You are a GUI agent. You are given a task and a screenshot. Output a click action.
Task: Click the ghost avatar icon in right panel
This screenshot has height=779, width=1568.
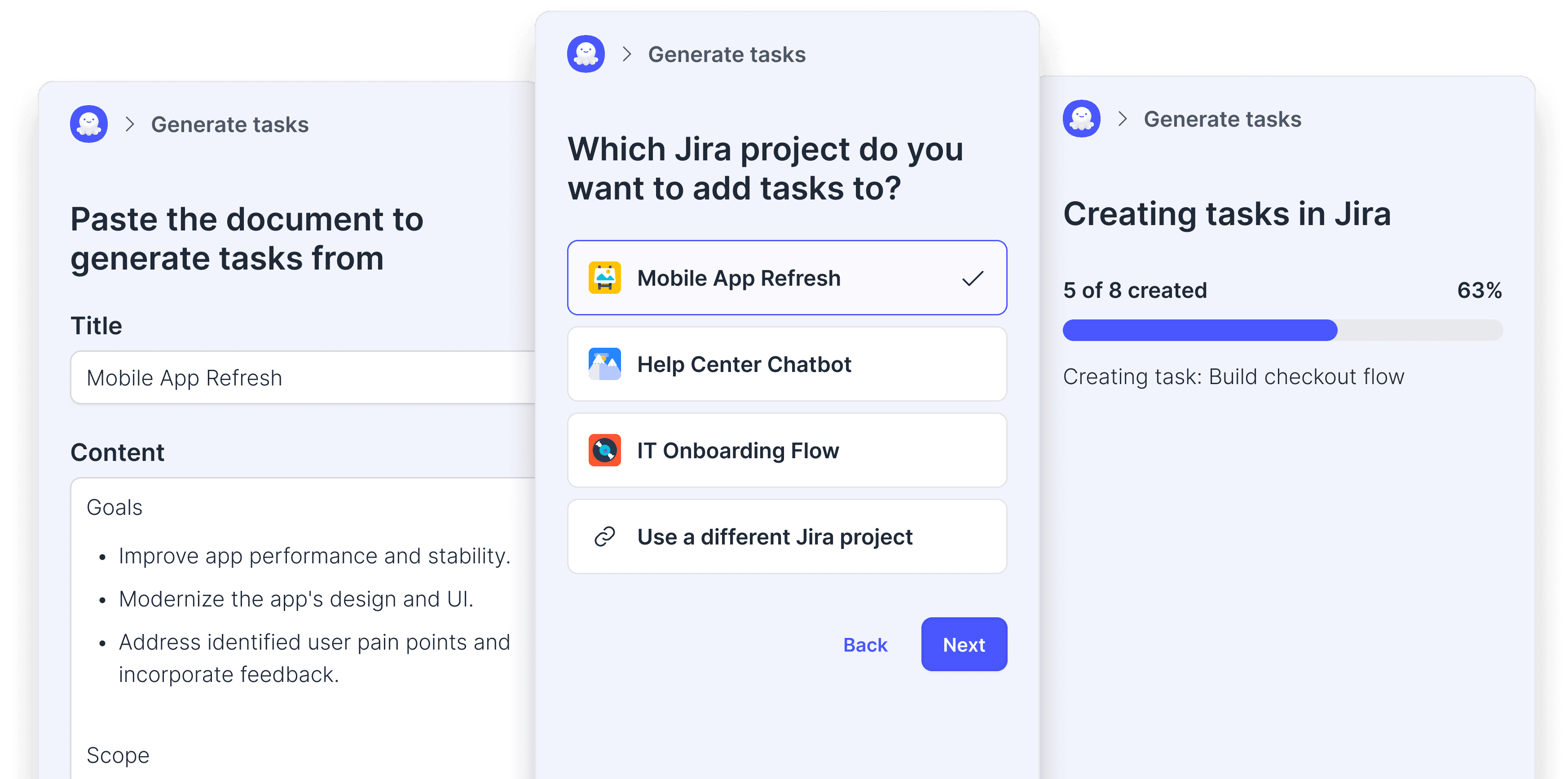pyautogui.click(x=1081, y=119)
